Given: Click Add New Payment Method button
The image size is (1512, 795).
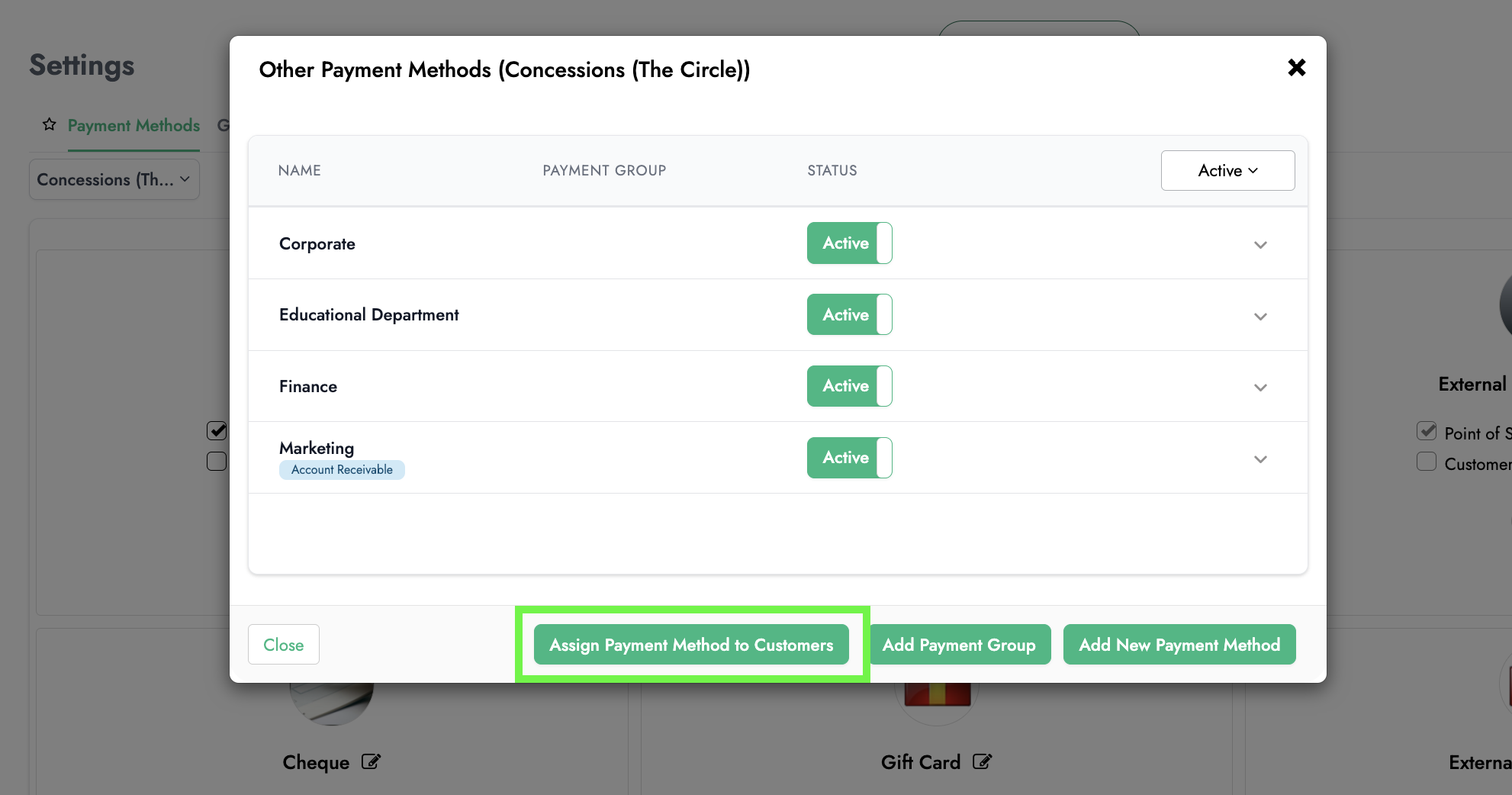Looking at the screenshot, I should click(x=1179, y=645).
